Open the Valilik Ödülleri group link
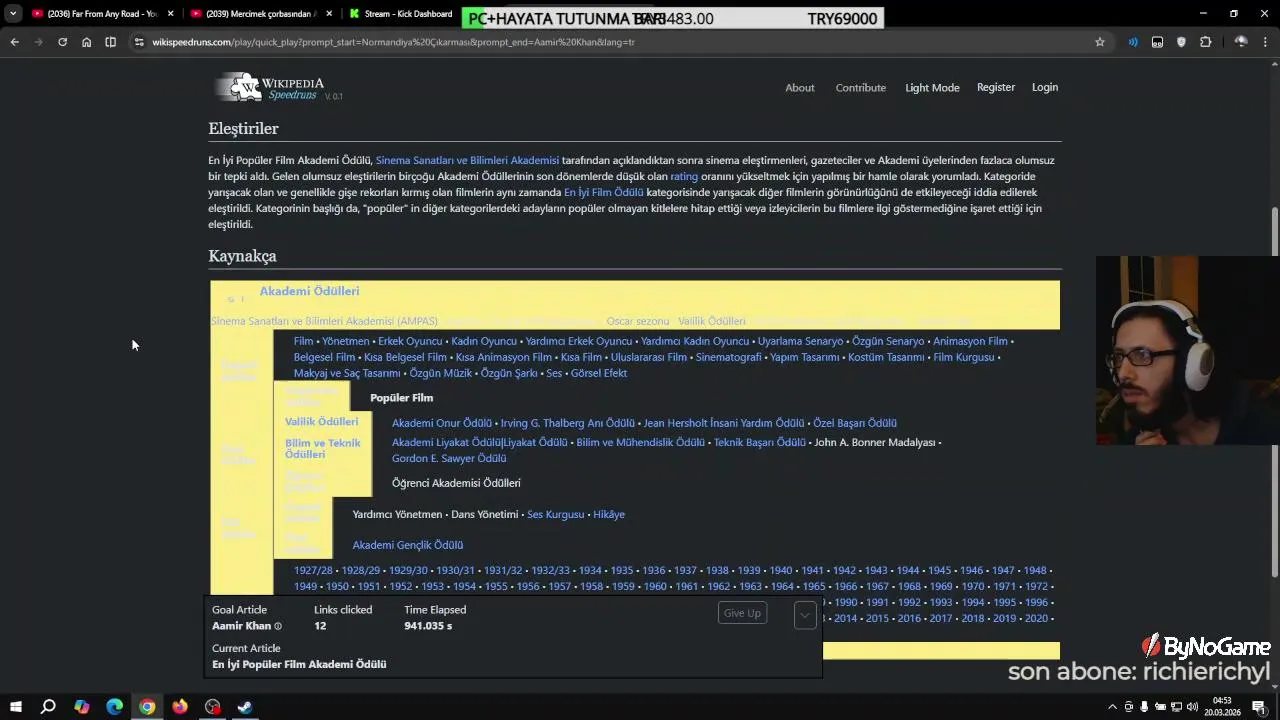The height and width of the screenshot is (720, 1280). pyautogui.click(x=321, y=422)
